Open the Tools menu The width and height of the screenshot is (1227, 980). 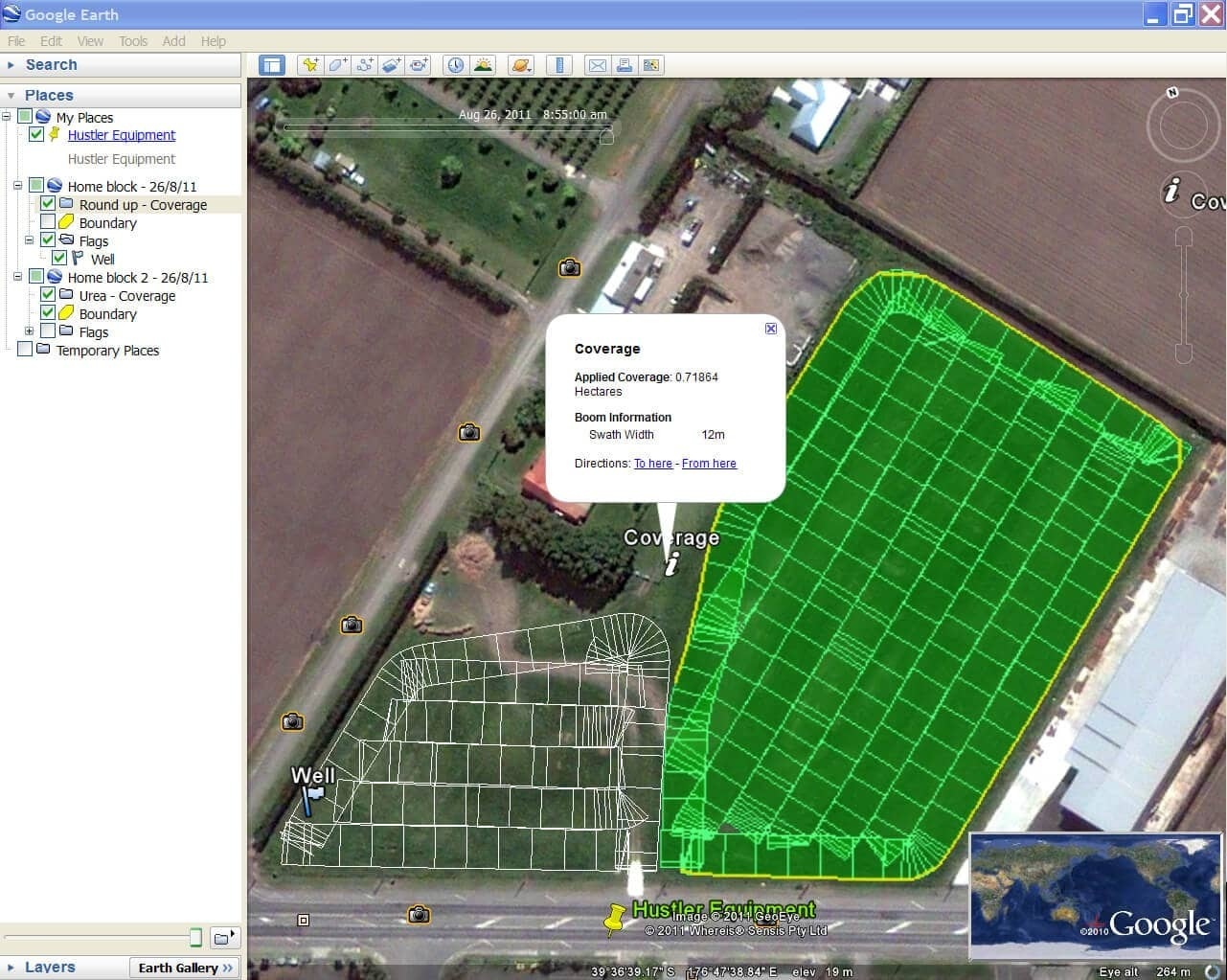tap(133, 41)
